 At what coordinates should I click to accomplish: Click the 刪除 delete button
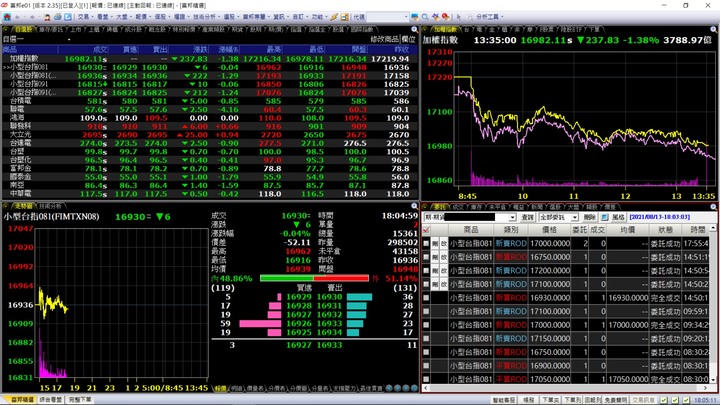(590, 217)
